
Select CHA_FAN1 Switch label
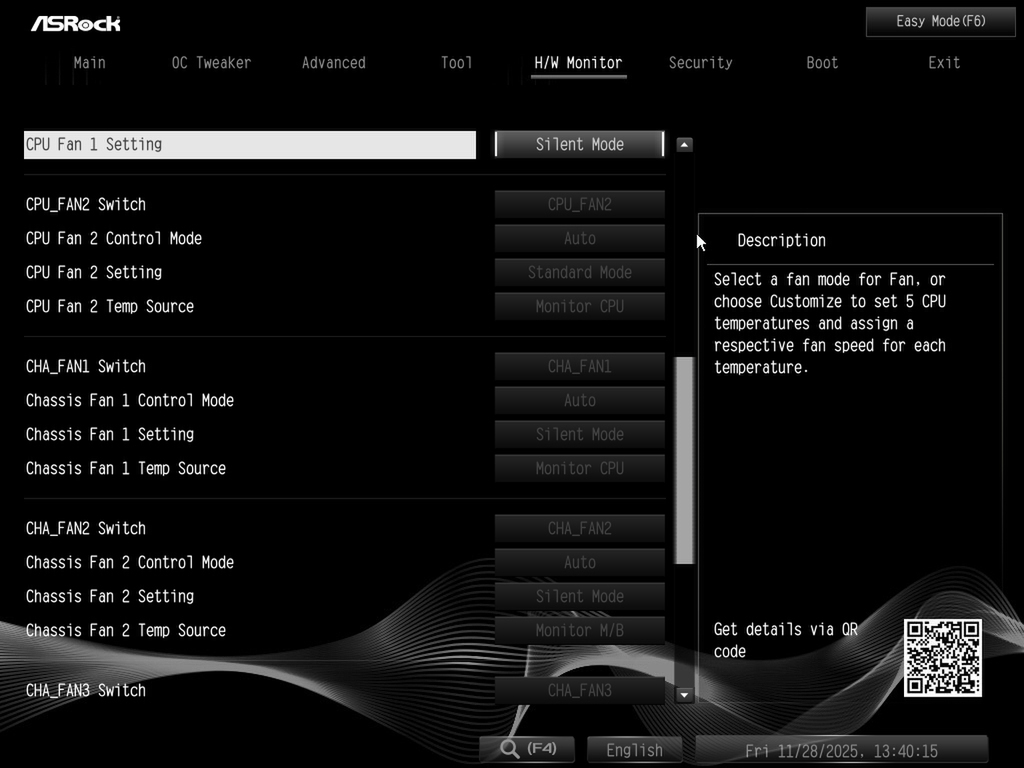(x=86, y=366)
